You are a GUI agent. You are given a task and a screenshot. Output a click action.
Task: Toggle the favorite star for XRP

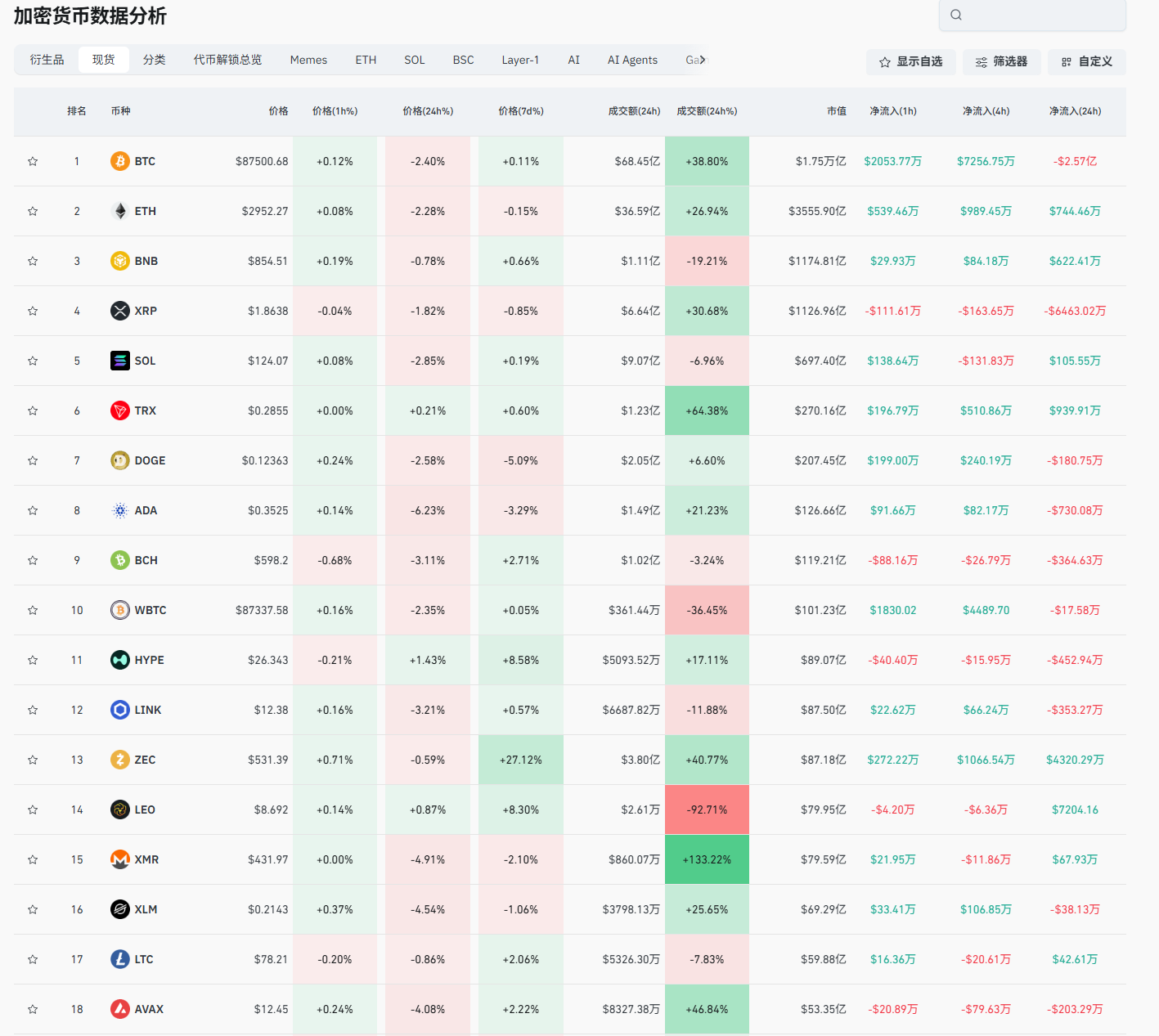coord(33,311)
